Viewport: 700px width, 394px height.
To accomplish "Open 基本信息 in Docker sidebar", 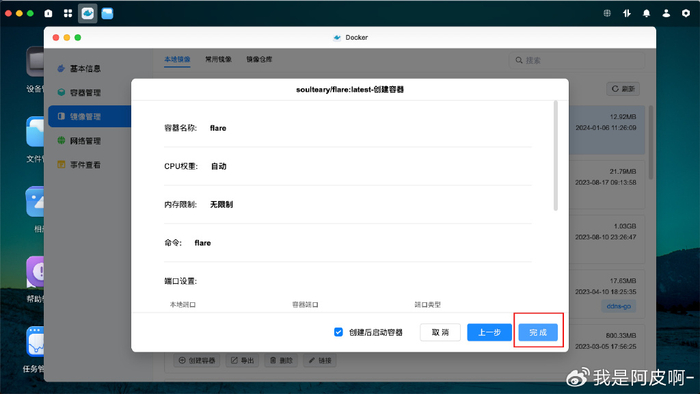I will pyautogui.click(x=85, y=68).
